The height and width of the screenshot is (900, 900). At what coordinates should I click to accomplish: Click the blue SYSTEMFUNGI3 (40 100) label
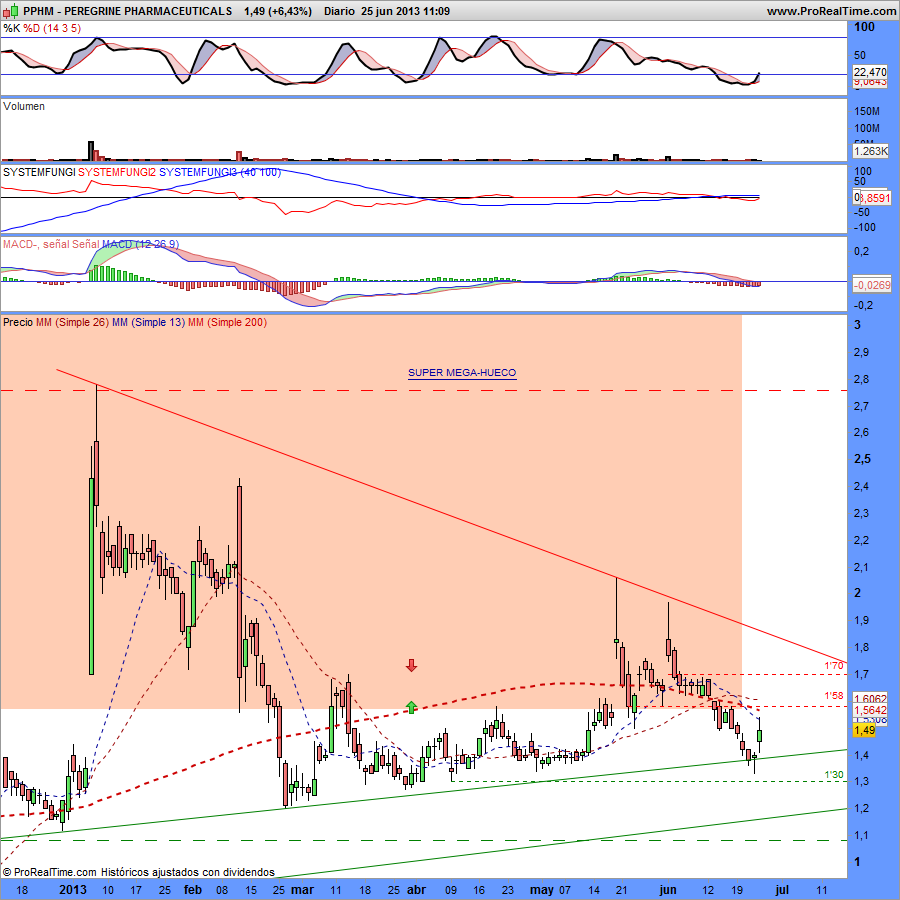(220, 172)
